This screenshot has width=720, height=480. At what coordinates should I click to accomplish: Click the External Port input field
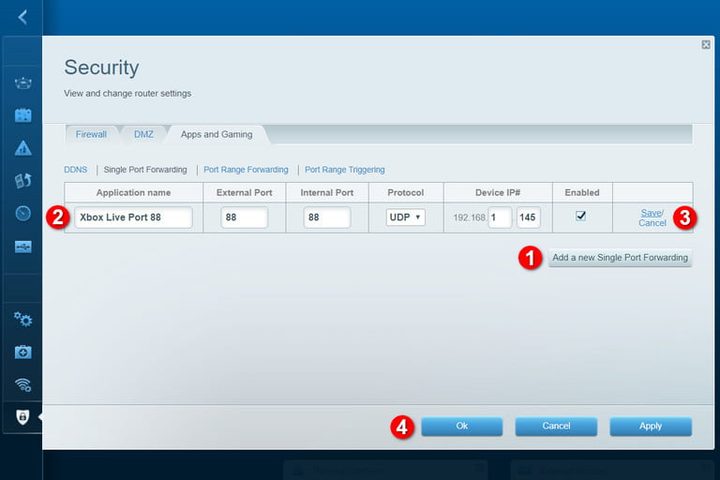[244, 217]
